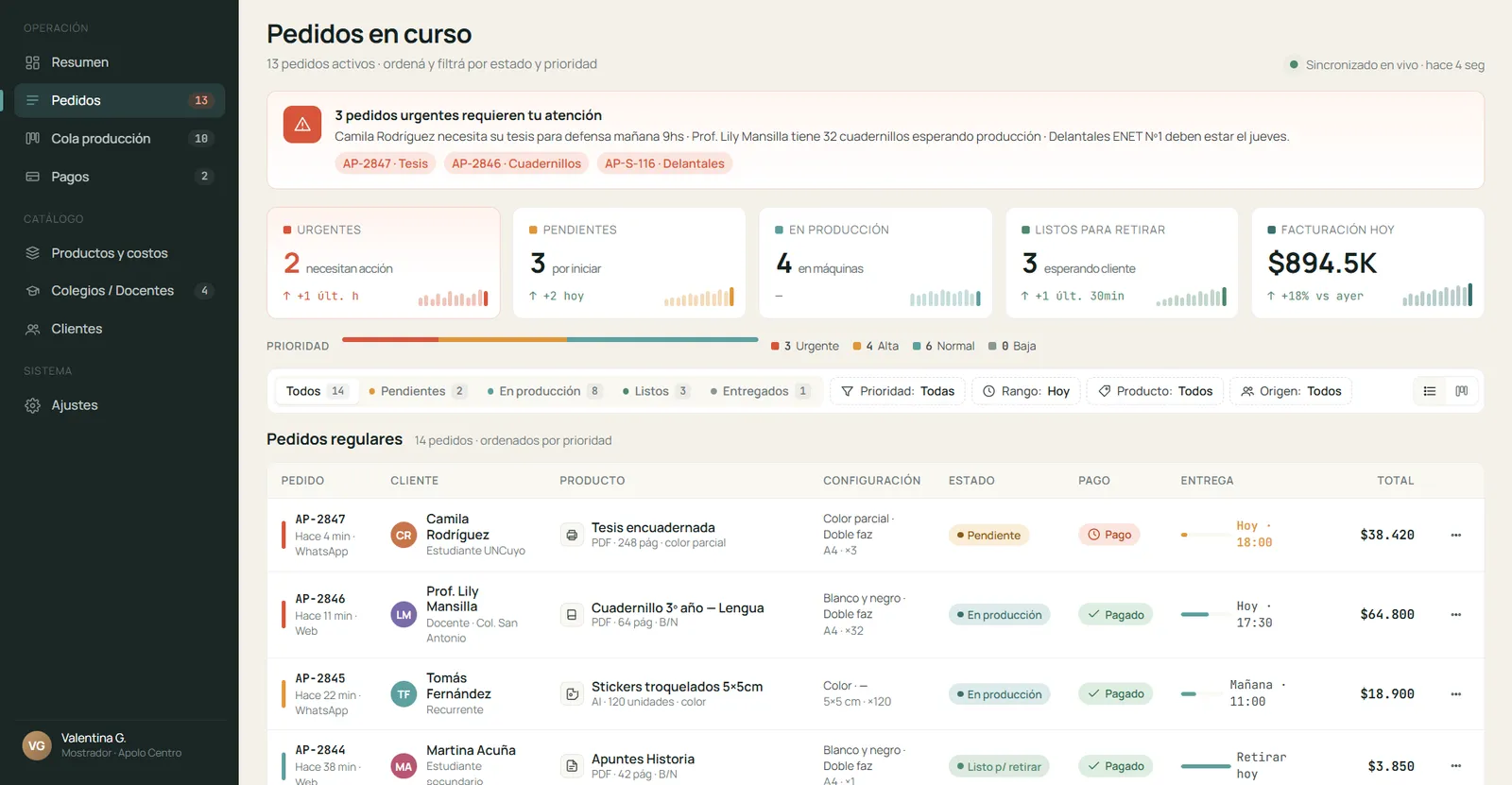Click the live sync status indicator
This screenshot has width=1512, height=785.
coord(1386,64)
